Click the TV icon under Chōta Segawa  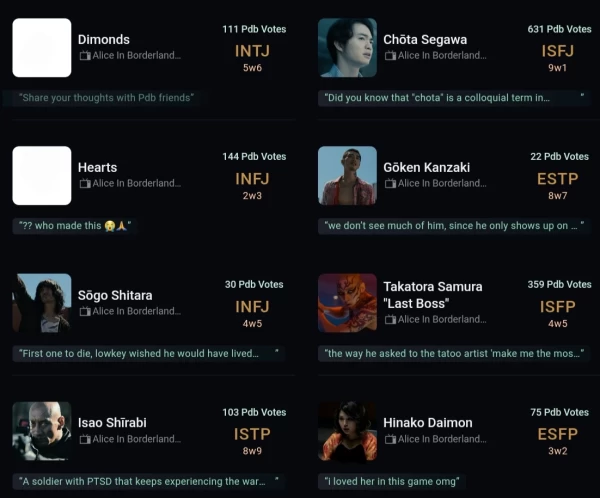[x=390, y=56]
